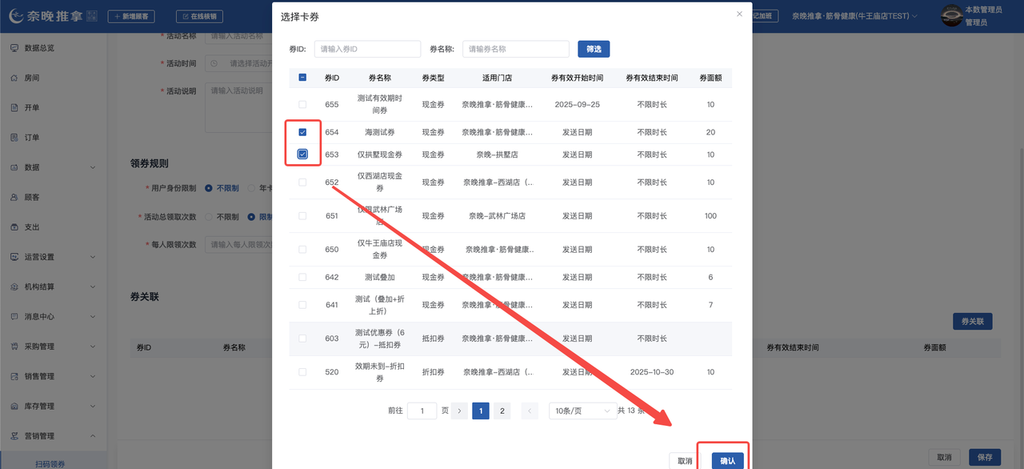1024x469 pixels.
Task: Expand 采购管理 submenu via its chevron
Action: 92,346
